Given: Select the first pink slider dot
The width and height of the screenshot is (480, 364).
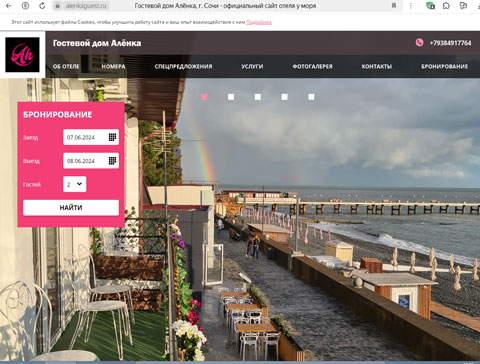Looking at the screenshot, I should (204, 97).
